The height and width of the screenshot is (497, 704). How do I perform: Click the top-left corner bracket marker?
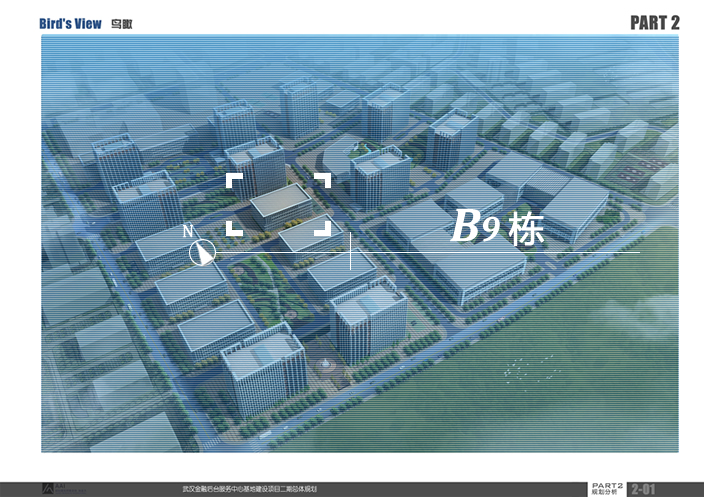coord(233,179)
